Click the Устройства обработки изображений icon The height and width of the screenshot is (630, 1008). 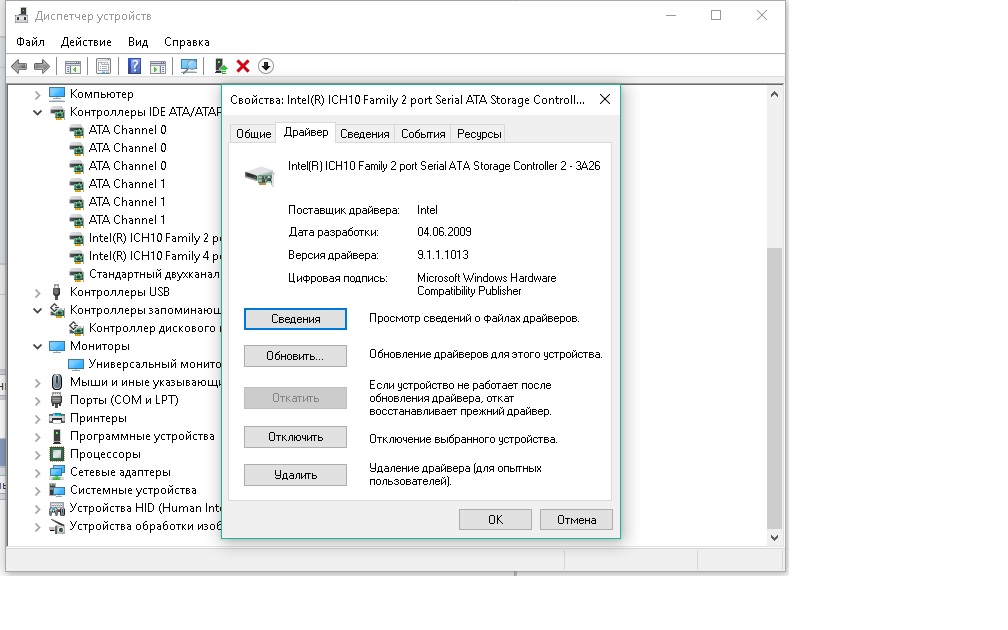[57, 526]
